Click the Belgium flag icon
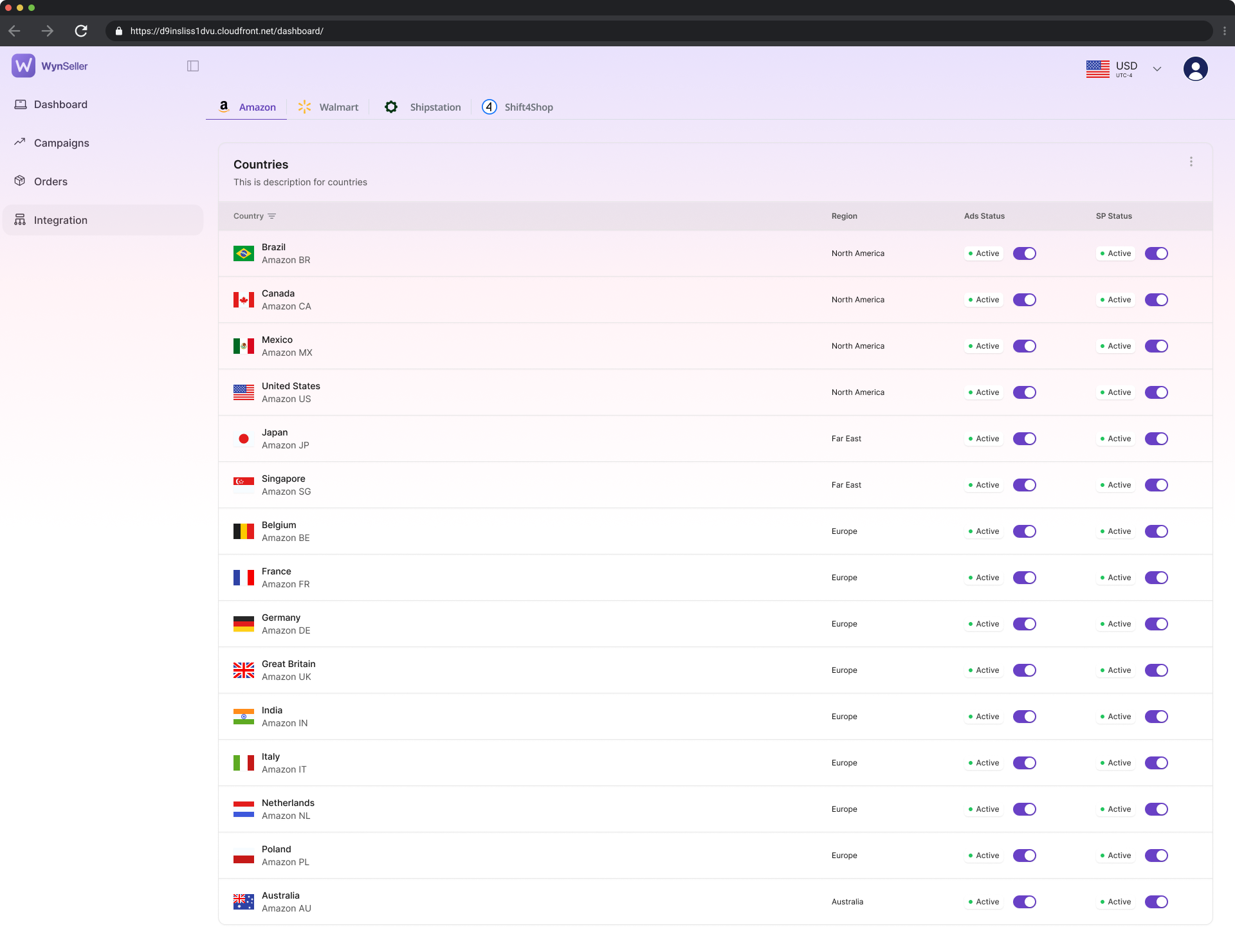Image resolution: width=1235 pixels, height=952 pixels. tap(243, 531)
